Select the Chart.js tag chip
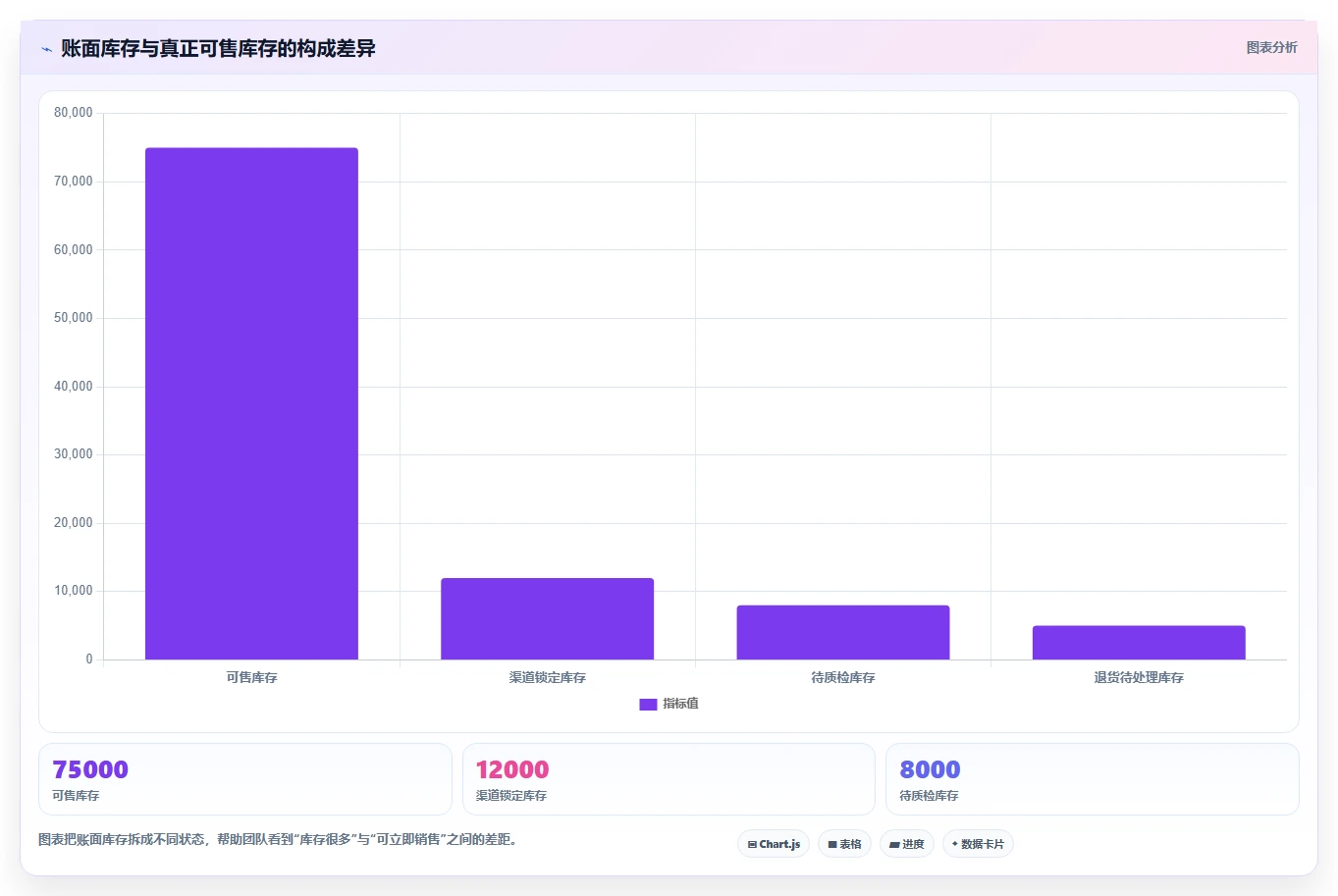This screenshot has height=896, width=1338. [x=774, y=844]
